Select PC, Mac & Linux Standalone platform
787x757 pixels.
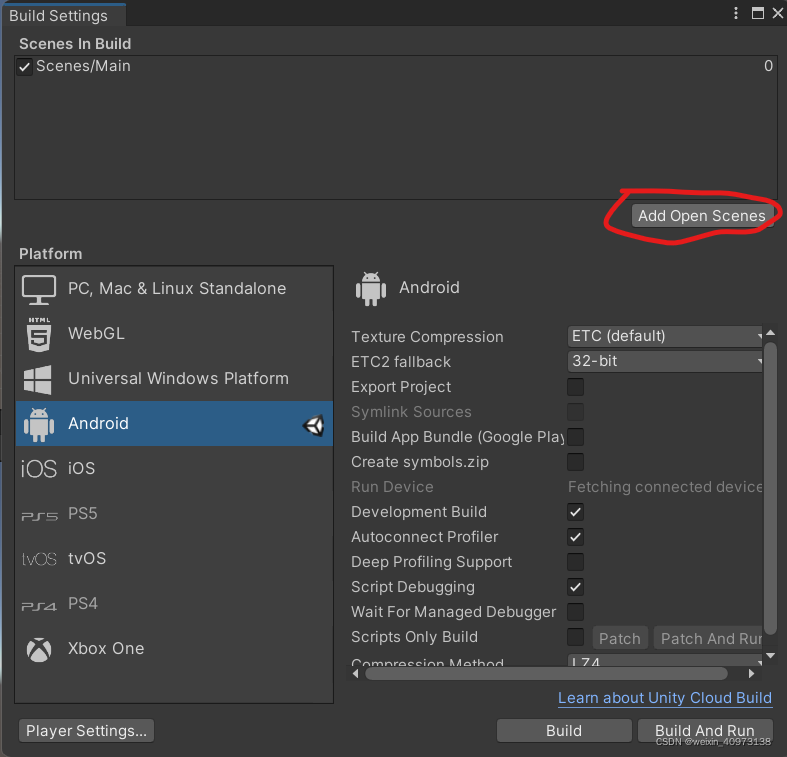[x=174, y=289]
